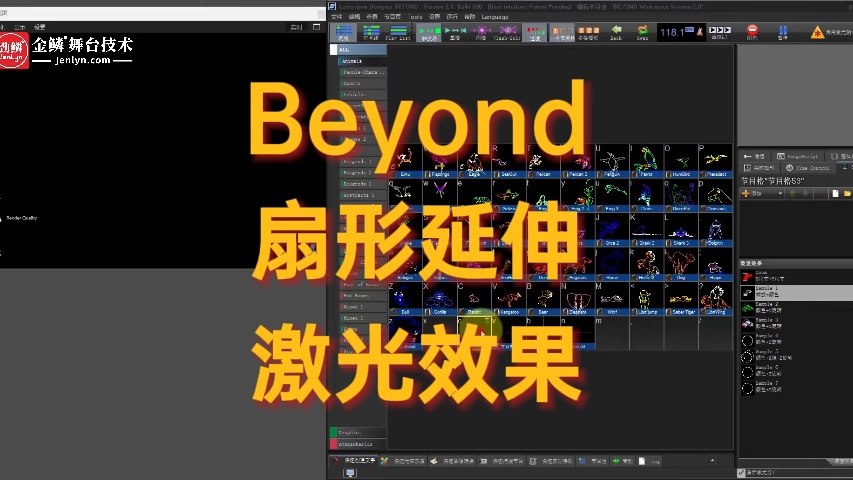Open the add dropdown with plus icon
Viewport: 853px width, 480px height.
click(x=762, y=193)
